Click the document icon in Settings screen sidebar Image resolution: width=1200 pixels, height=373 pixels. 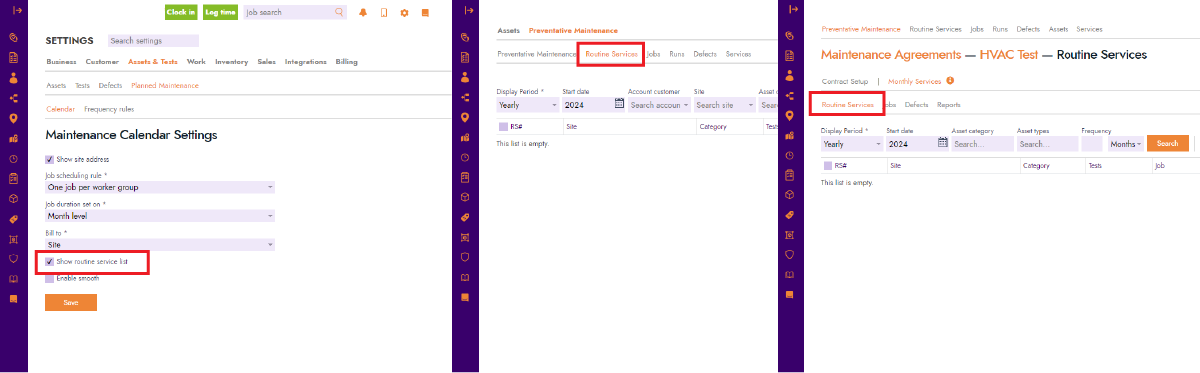point(14,57)
